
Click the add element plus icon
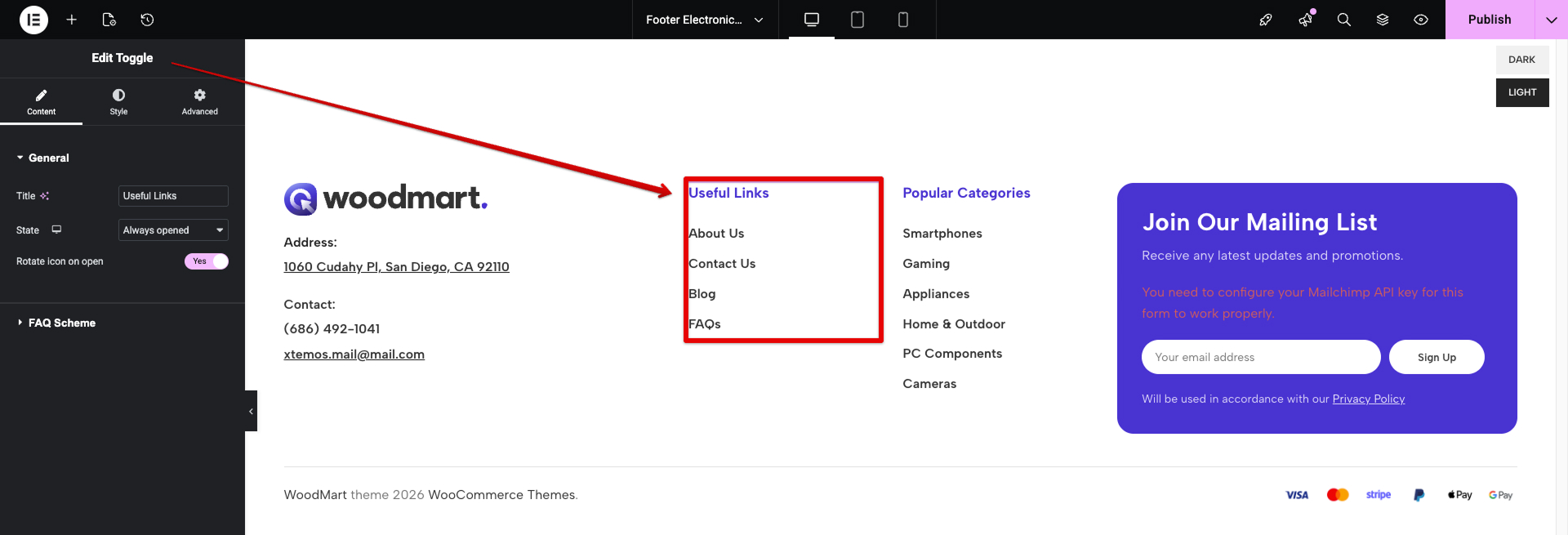[72, 20]
